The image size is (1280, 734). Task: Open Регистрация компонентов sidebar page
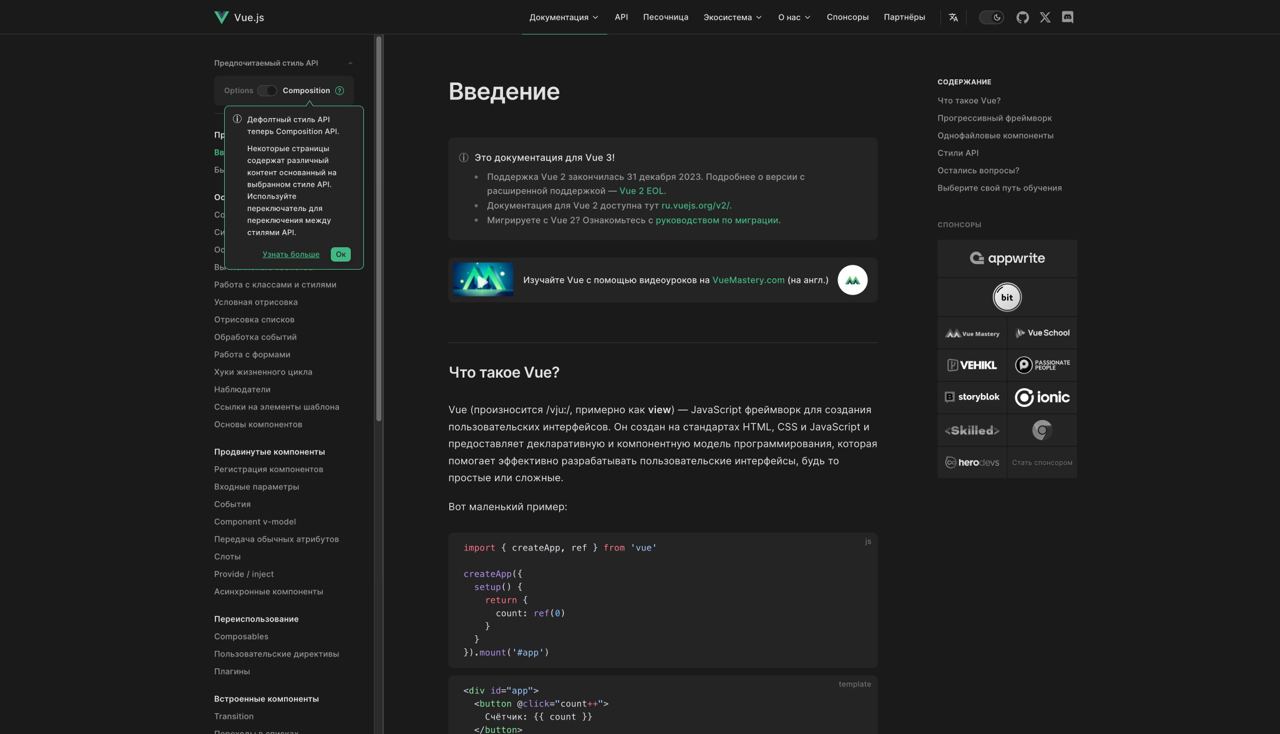click(269, 470)
